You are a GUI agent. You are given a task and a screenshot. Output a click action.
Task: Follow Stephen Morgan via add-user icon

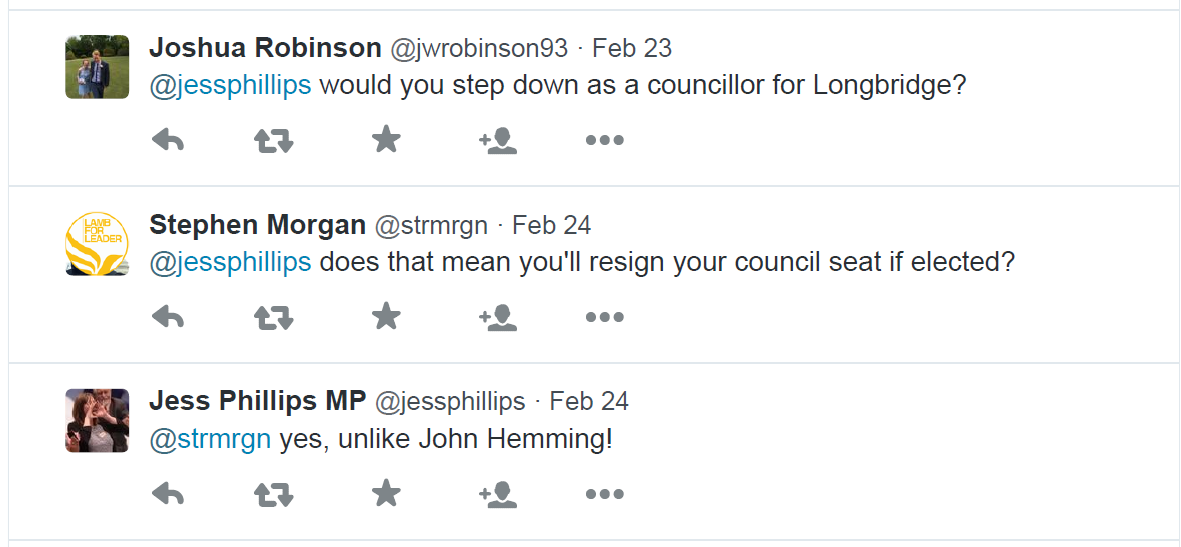point(498,318)
